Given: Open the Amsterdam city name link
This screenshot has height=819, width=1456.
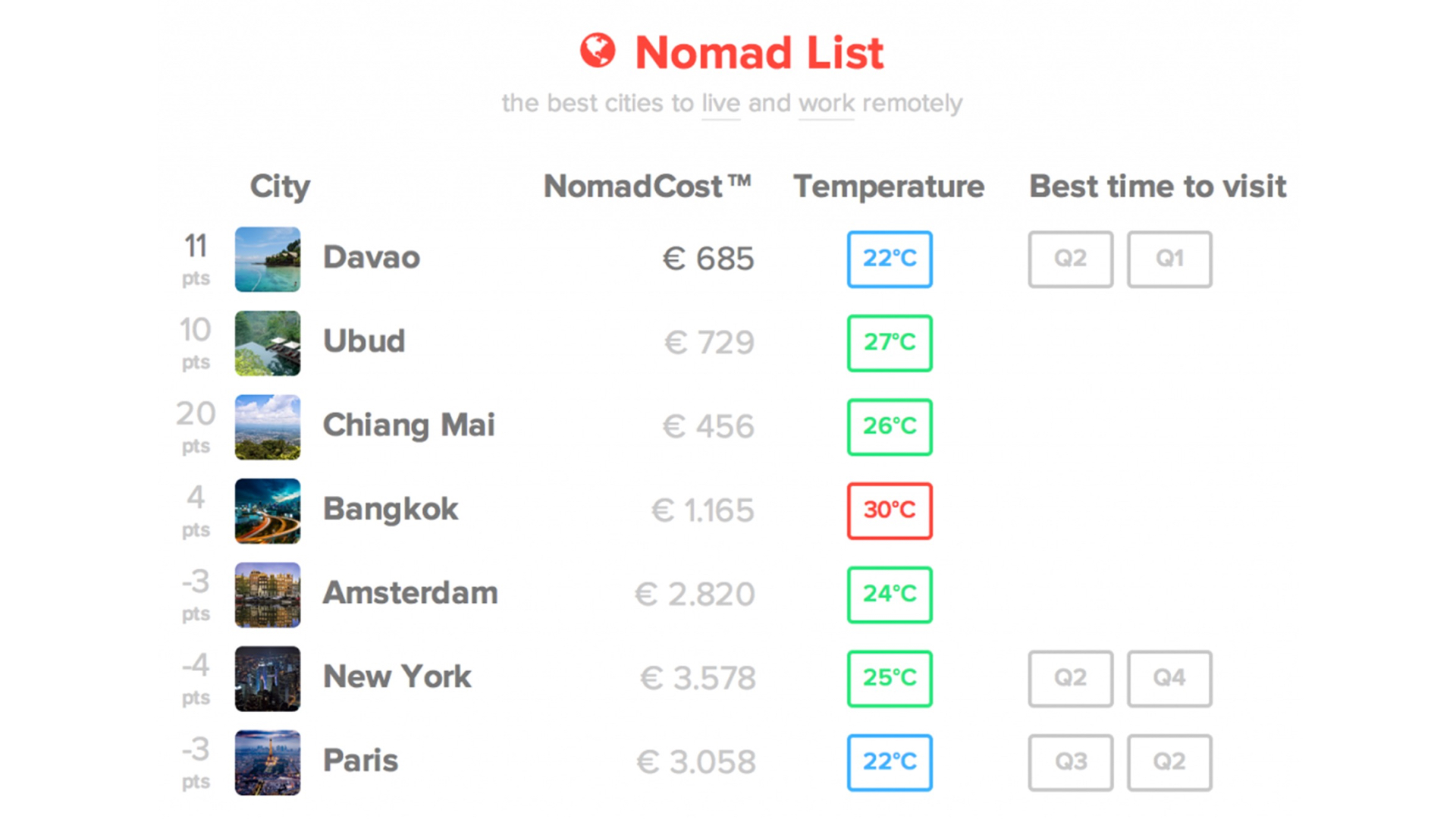Looking at the screenshot, I should click(x=410, y=593).
